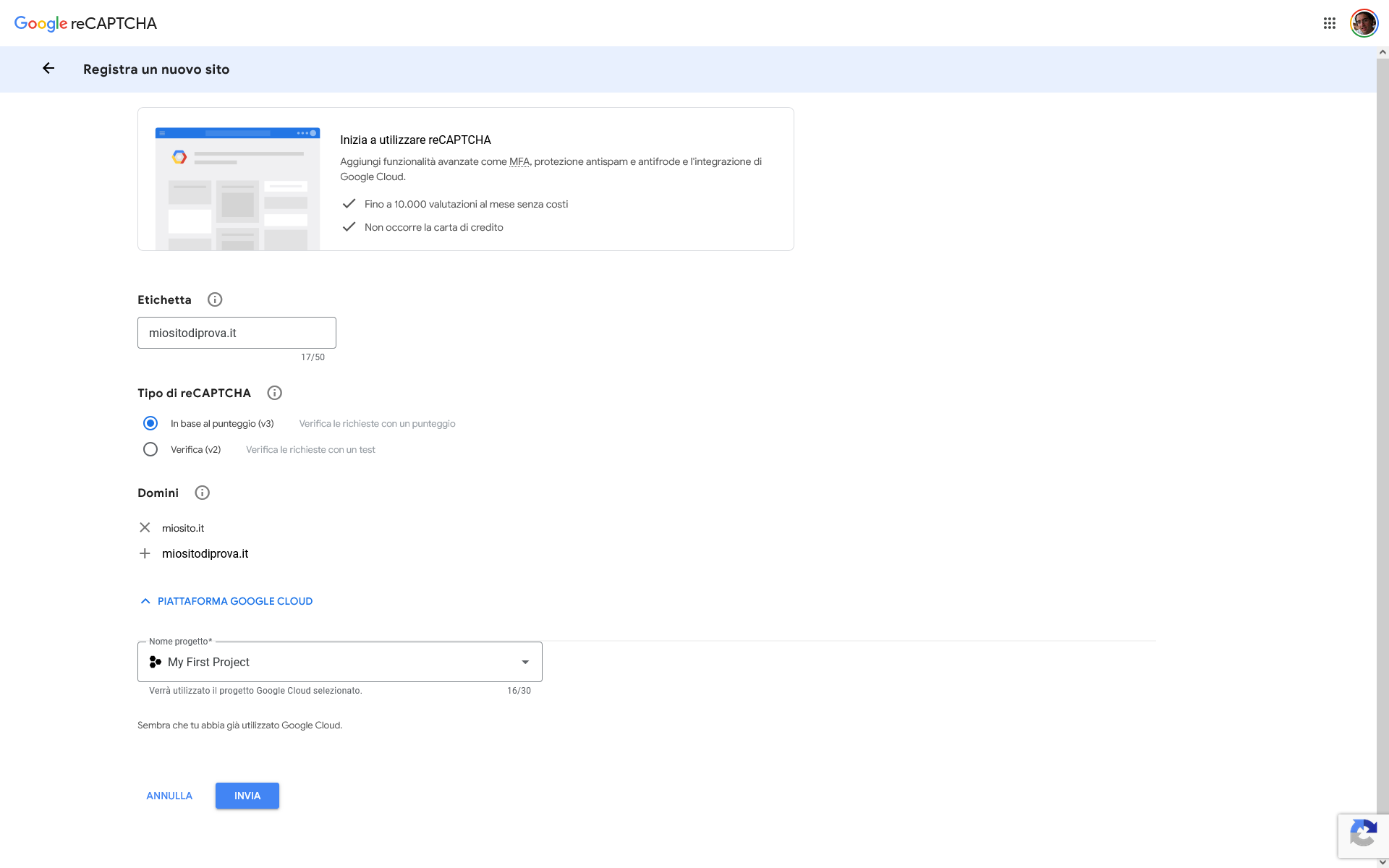Open the Google apps grid
This screenshot has width=1389, height=868.
tap(1329, 23)
